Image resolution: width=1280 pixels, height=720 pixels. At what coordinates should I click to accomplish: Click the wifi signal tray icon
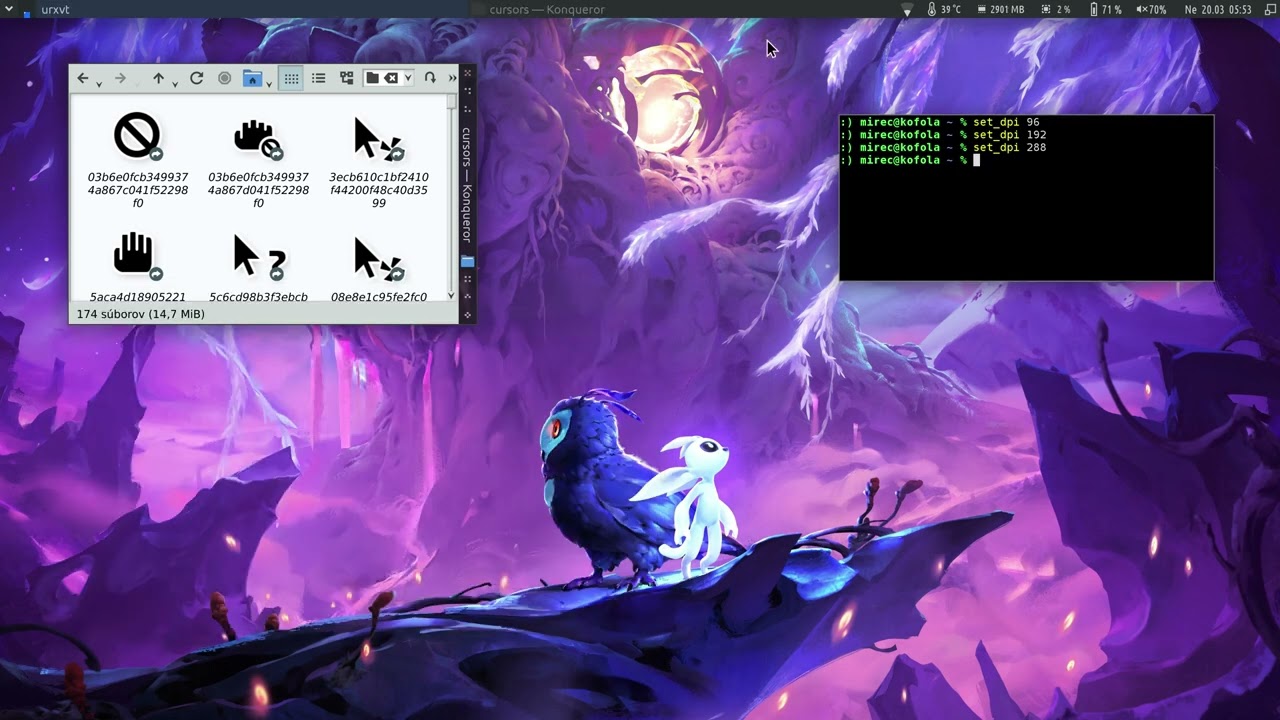907,9
